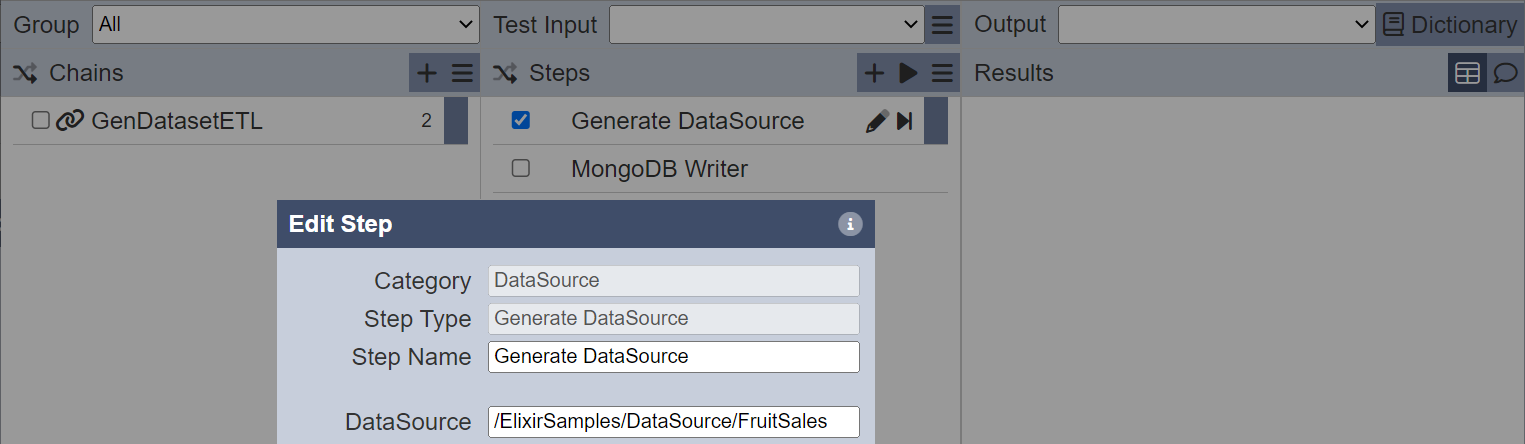Screen dimensions: 1525x444
Task: Run to Generate DataSource step skip icon
Action: pos(905,121)
